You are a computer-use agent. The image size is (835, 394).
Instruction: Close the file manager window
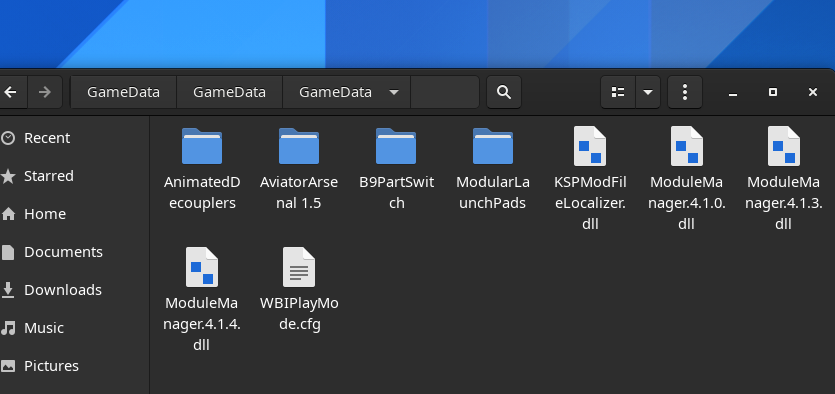[x=813, y=92]
